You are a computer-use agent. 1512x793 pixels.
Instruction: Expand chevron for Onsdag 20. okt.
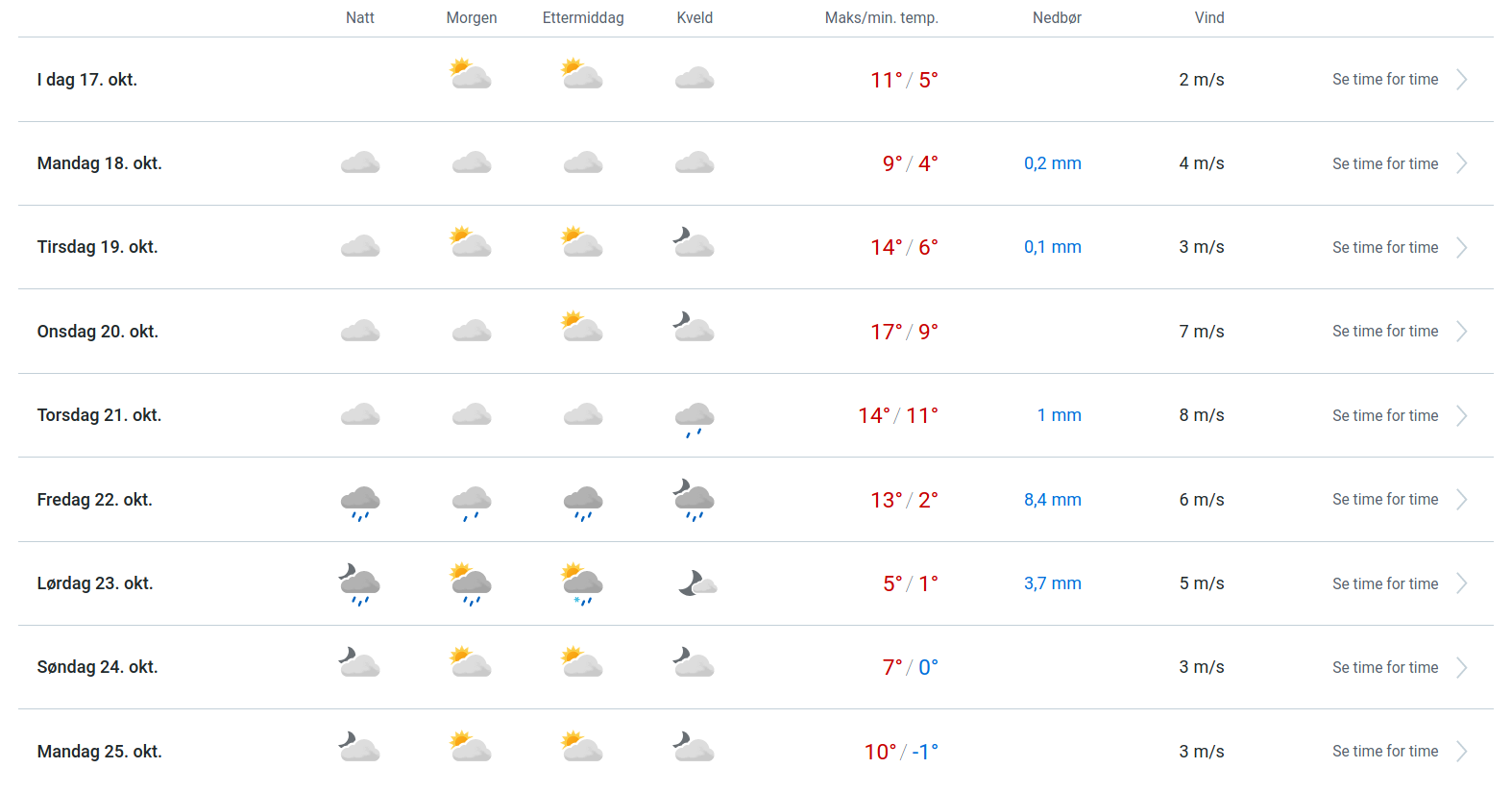[1461, 332]
